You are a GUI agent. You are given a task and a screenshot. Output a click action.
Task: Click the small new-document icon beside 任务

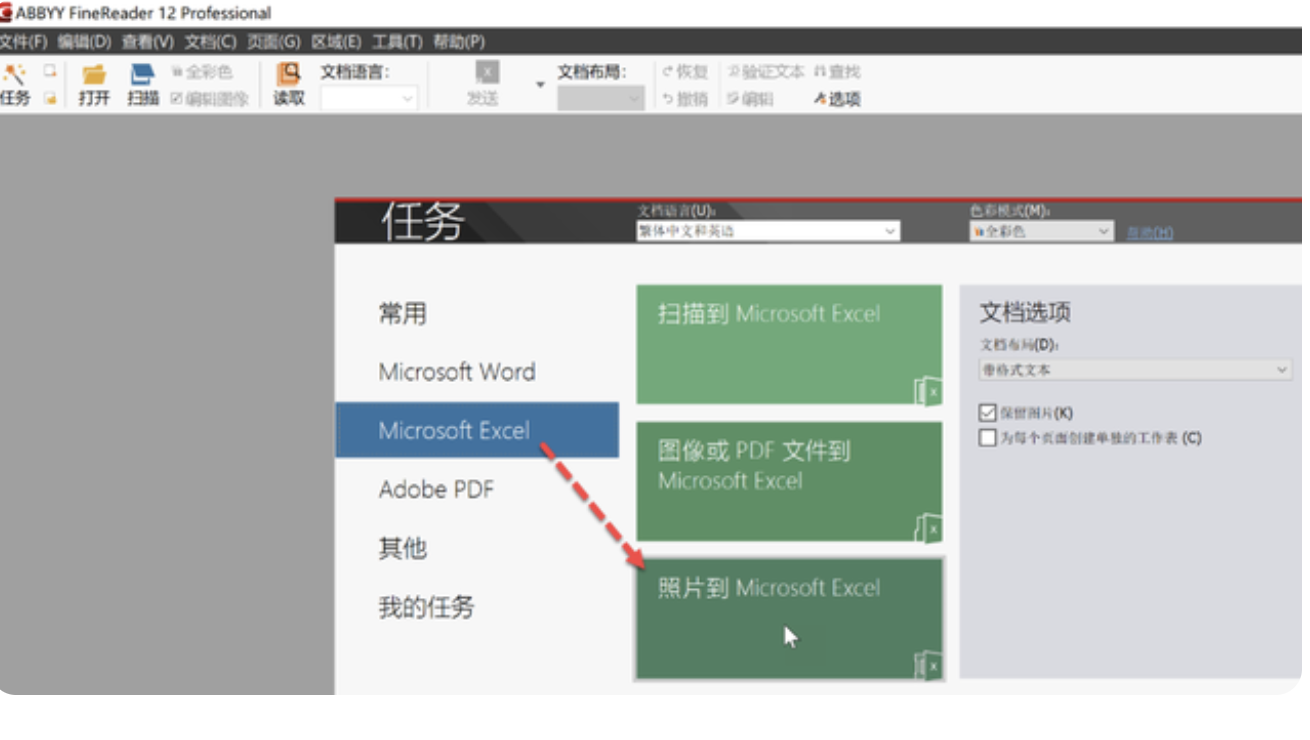click(x=48, y=71)
